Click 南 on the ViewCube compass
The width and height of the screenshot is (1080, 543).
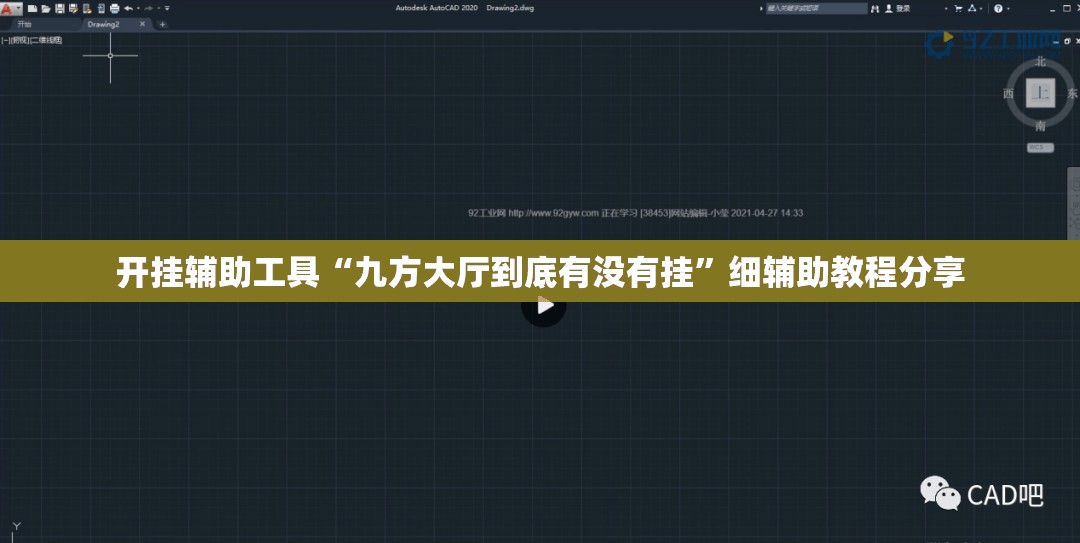click(x=1040, y=125)
